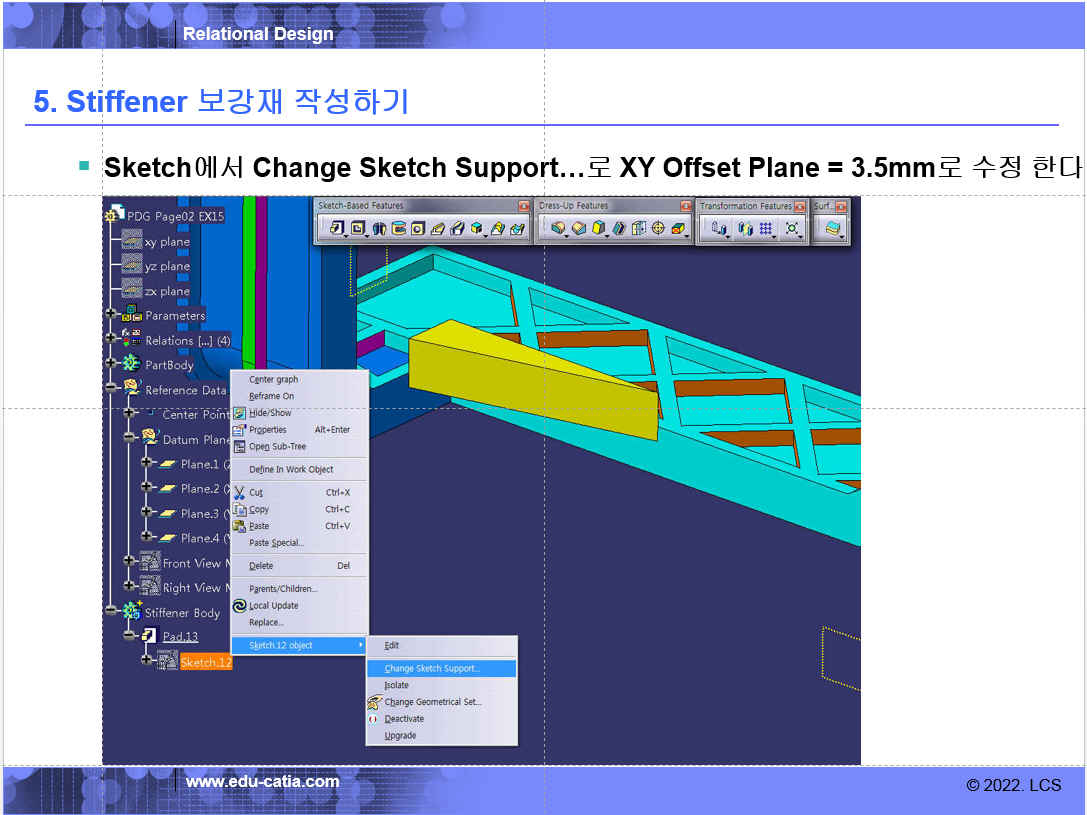Click Properties in the context menu
The height and width of the screenshot is (815, 1087).
pyautogui.click(x=267, y=430)
